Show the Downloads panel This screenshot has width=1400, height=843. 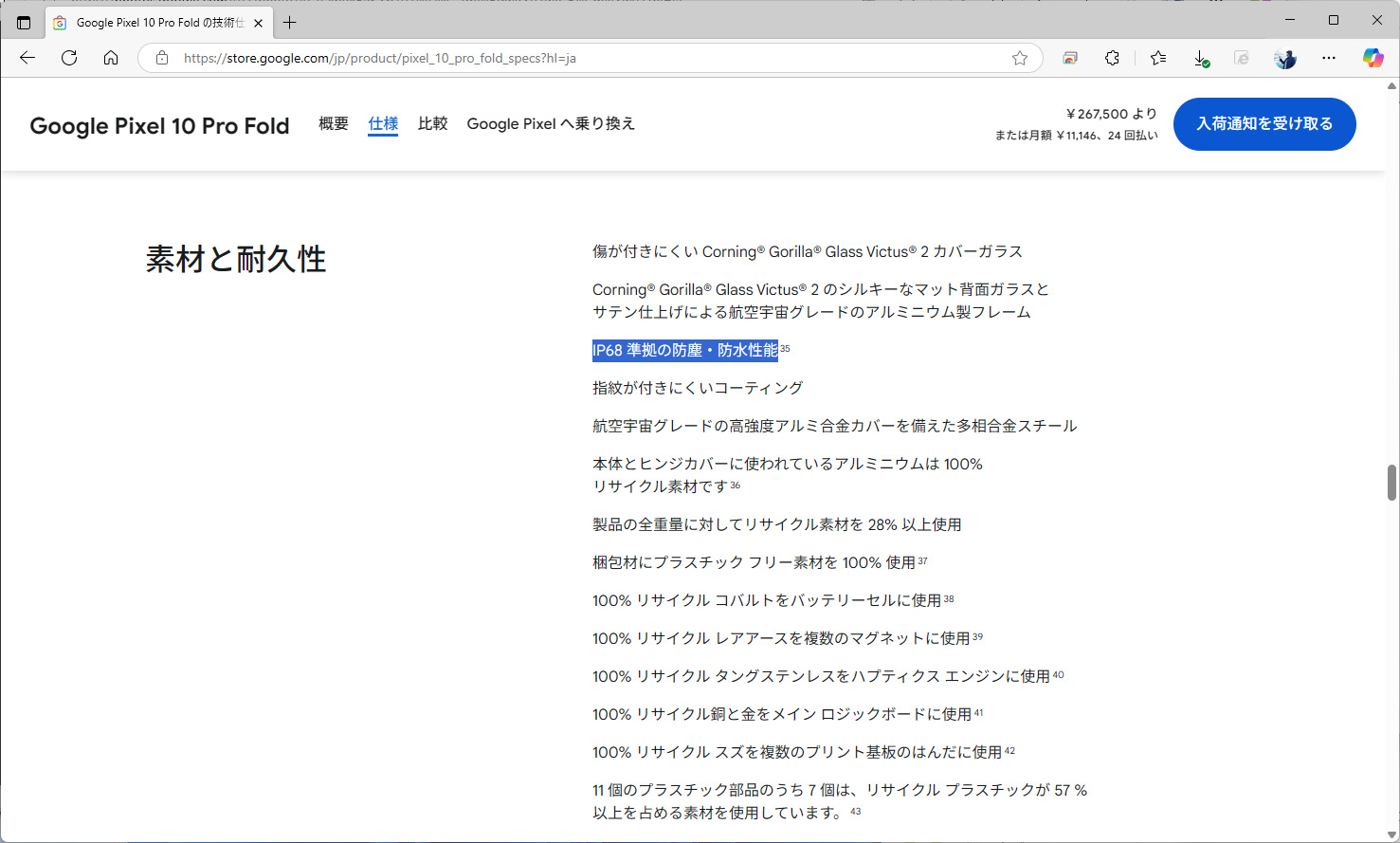click(x=1200, y=58)
